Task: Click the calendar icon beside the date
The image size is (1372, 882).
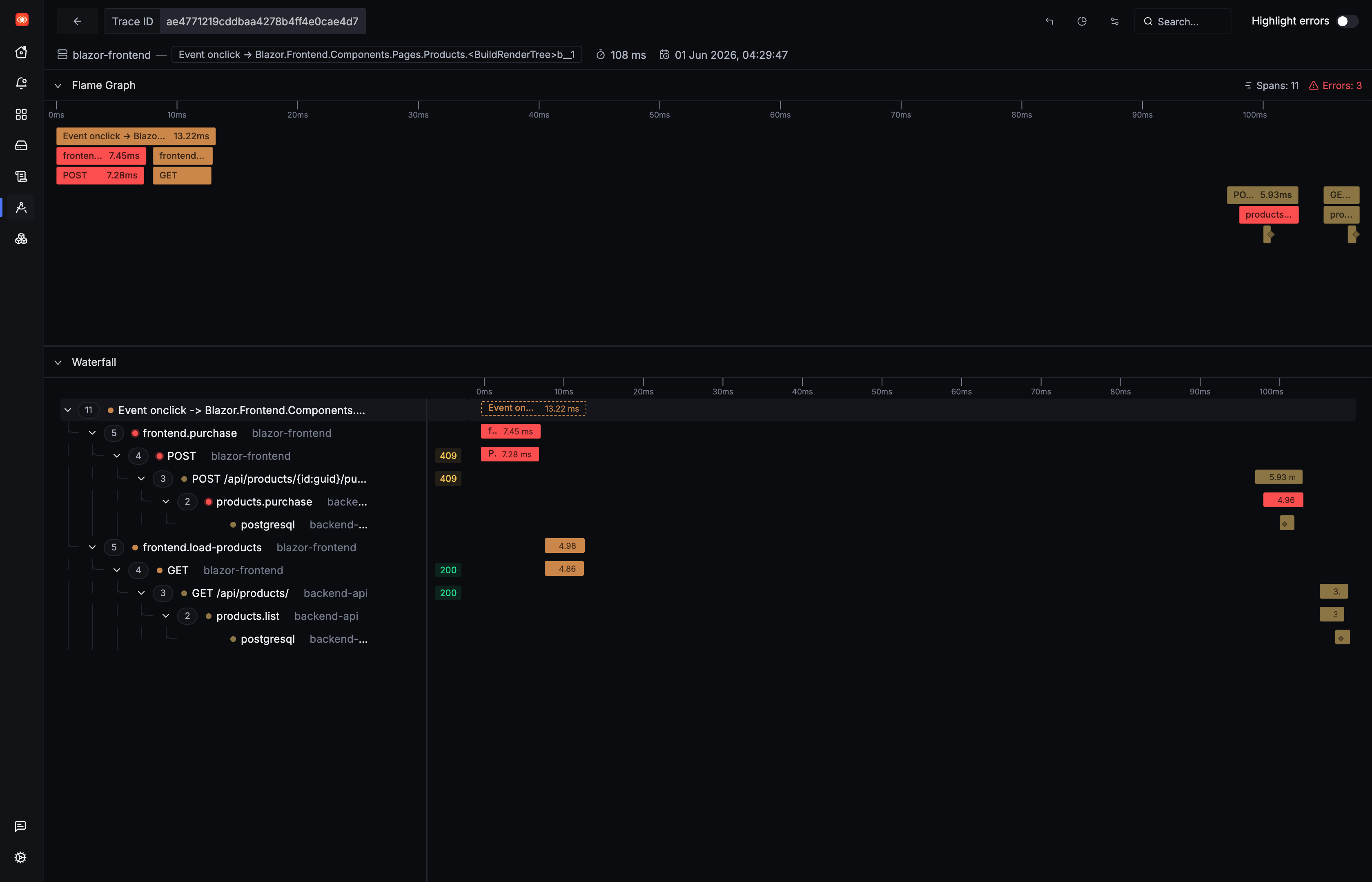Action: tap(664, 55)
